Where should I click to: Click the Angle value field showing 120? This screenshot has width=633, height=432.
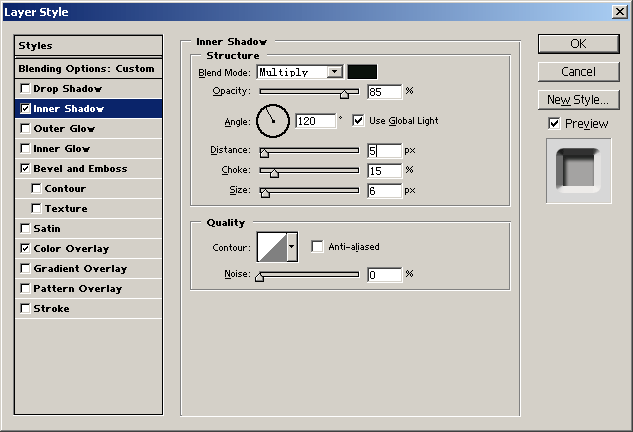[x=316, y=121]
